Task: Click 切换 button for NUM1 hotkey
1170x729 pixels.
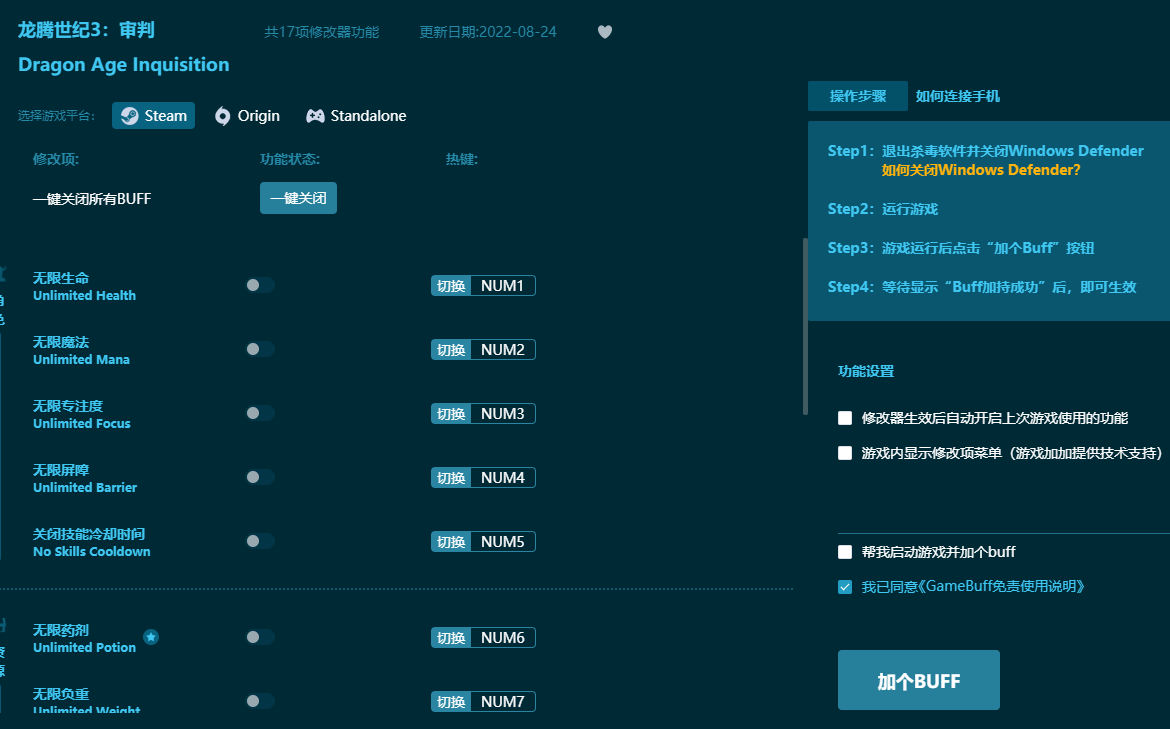Action: pyautogui.click(x=451, y=286)
